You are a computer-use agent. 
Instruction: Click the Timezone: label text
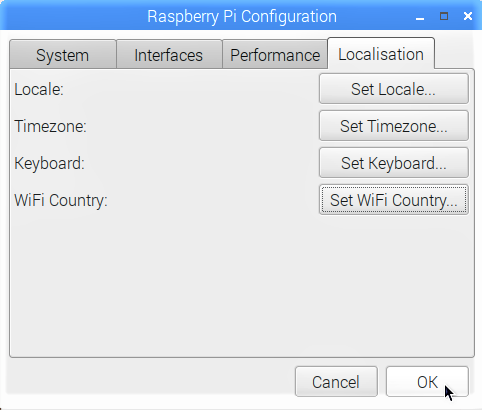[x=50, y=126]
